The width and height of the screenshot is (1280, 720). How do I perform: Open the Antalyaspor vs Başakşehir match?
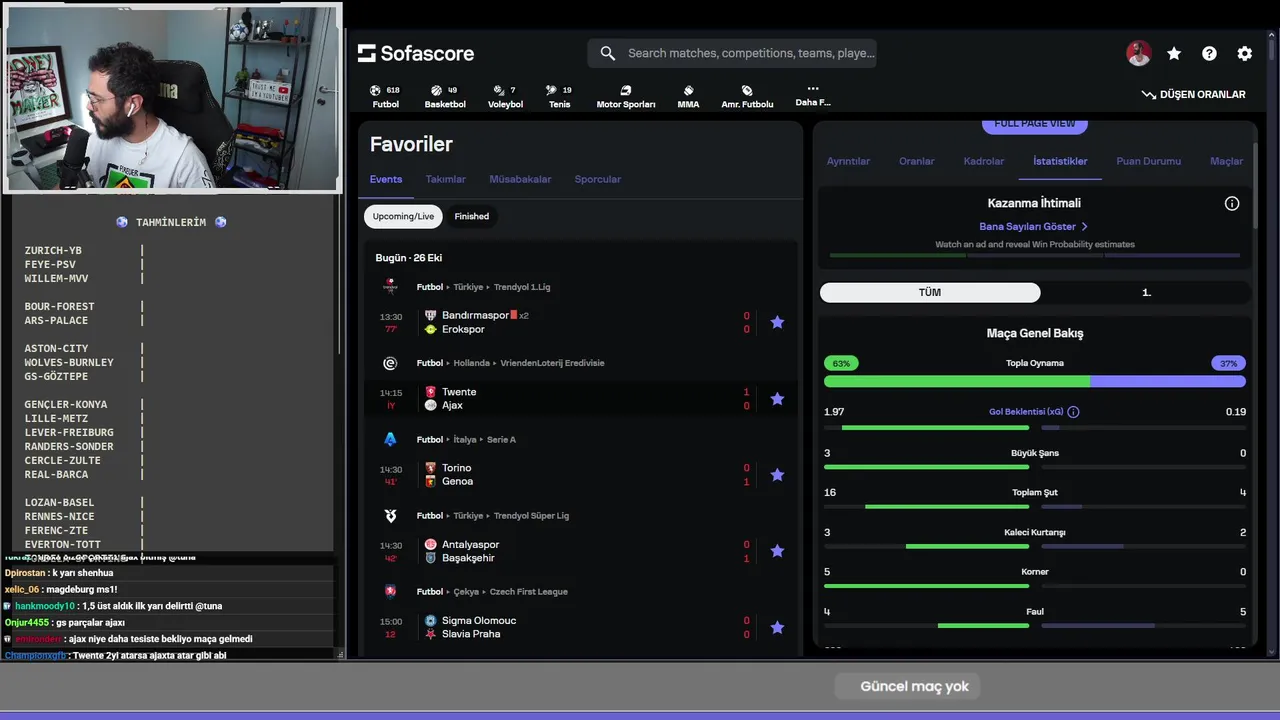click(581, 551)
